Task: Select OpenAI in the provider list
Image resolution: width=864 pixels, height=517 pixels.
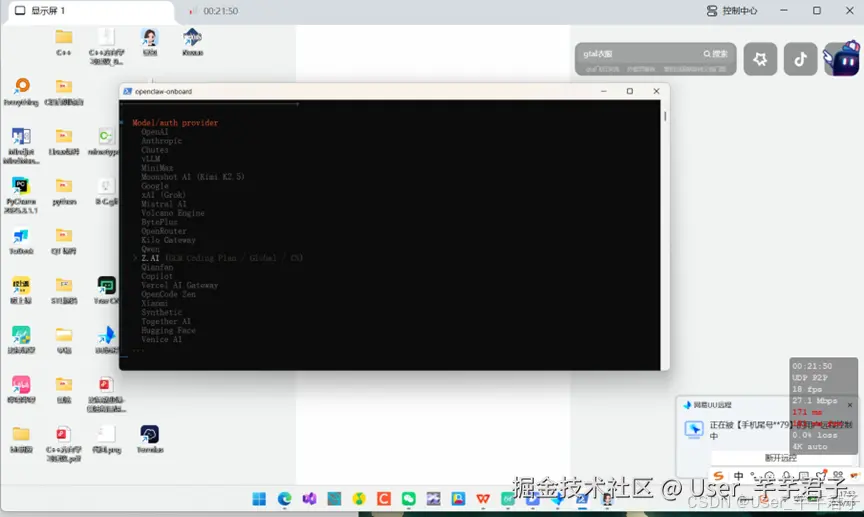Action: [154, 132]
